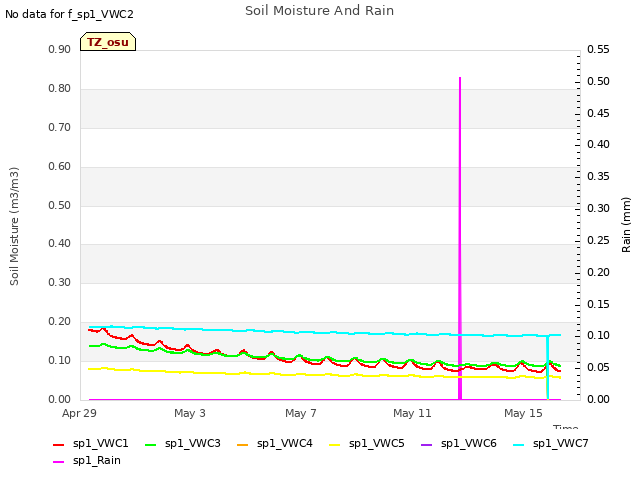The height and width of the screenshot is (480, 640).
Task: Click the purple sp1_VWC6 legend swatch
Action: point(427,444)
